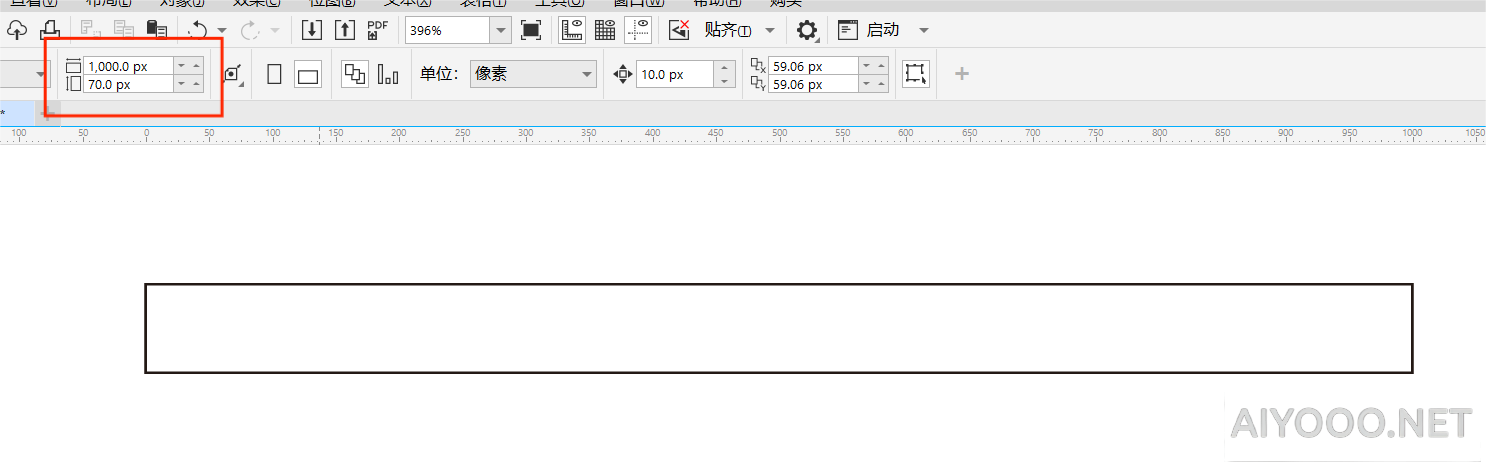1486x467 pixels.
Task: Open the undo history dropdown arrow
Action: (x=222, y=30)
